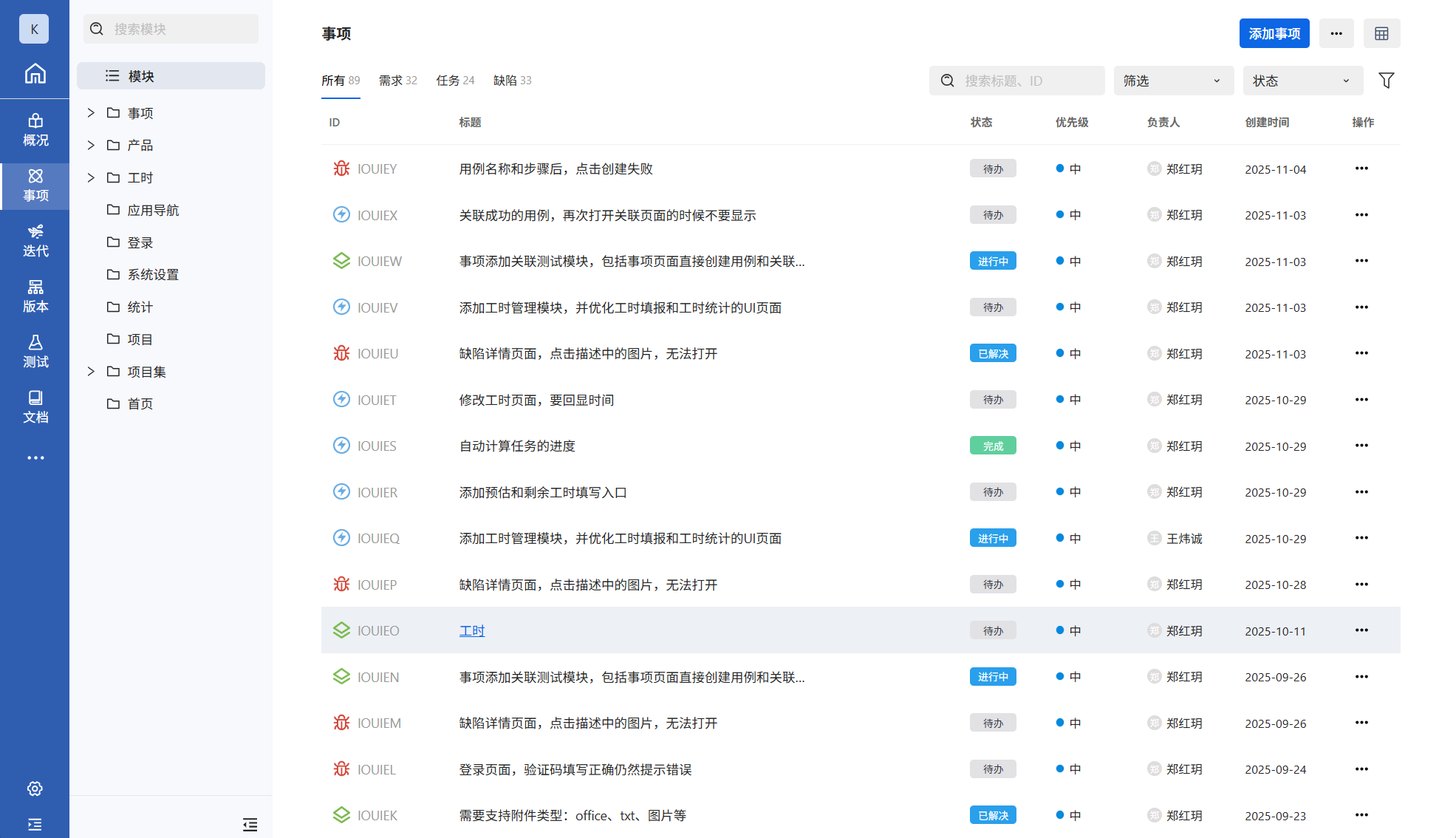Click the filter funnel icon
This screenshot has width=1456, height=838.
click(x=1386, y=81)
